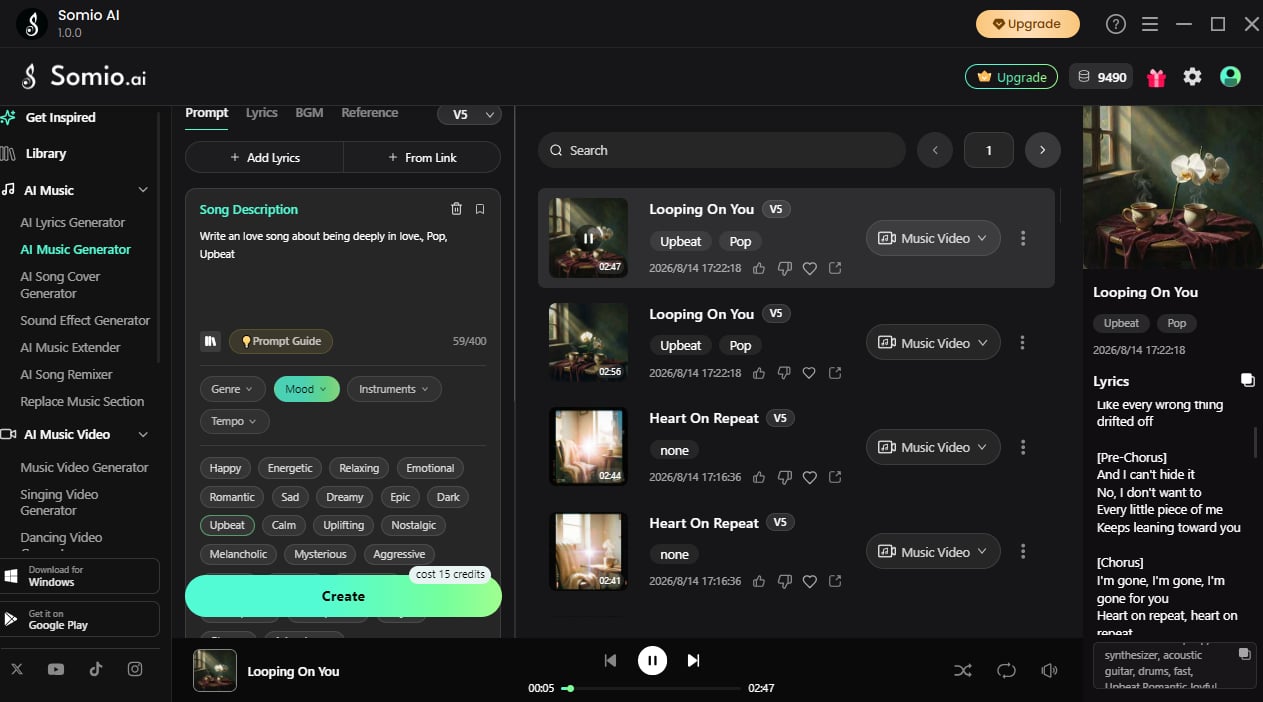Switch to the BGM tab
The image size is (1263, 702).
(x=309, y=113)
